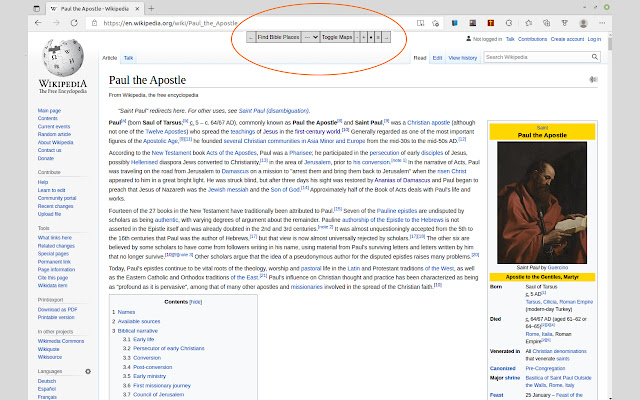Open the View history tab
Viewport: 640px width, 400px height.
click(x=462, y=58)
